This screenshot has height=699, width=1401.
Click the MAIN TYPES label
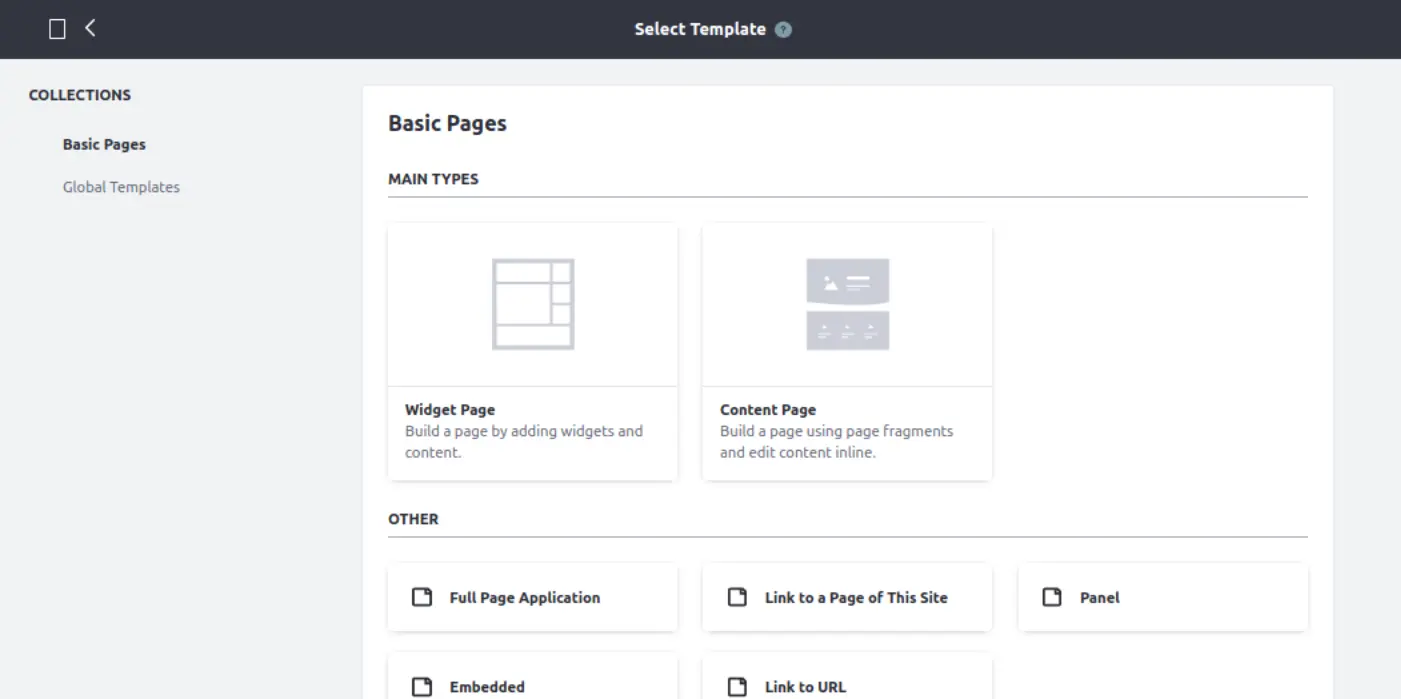pos(433,179)
